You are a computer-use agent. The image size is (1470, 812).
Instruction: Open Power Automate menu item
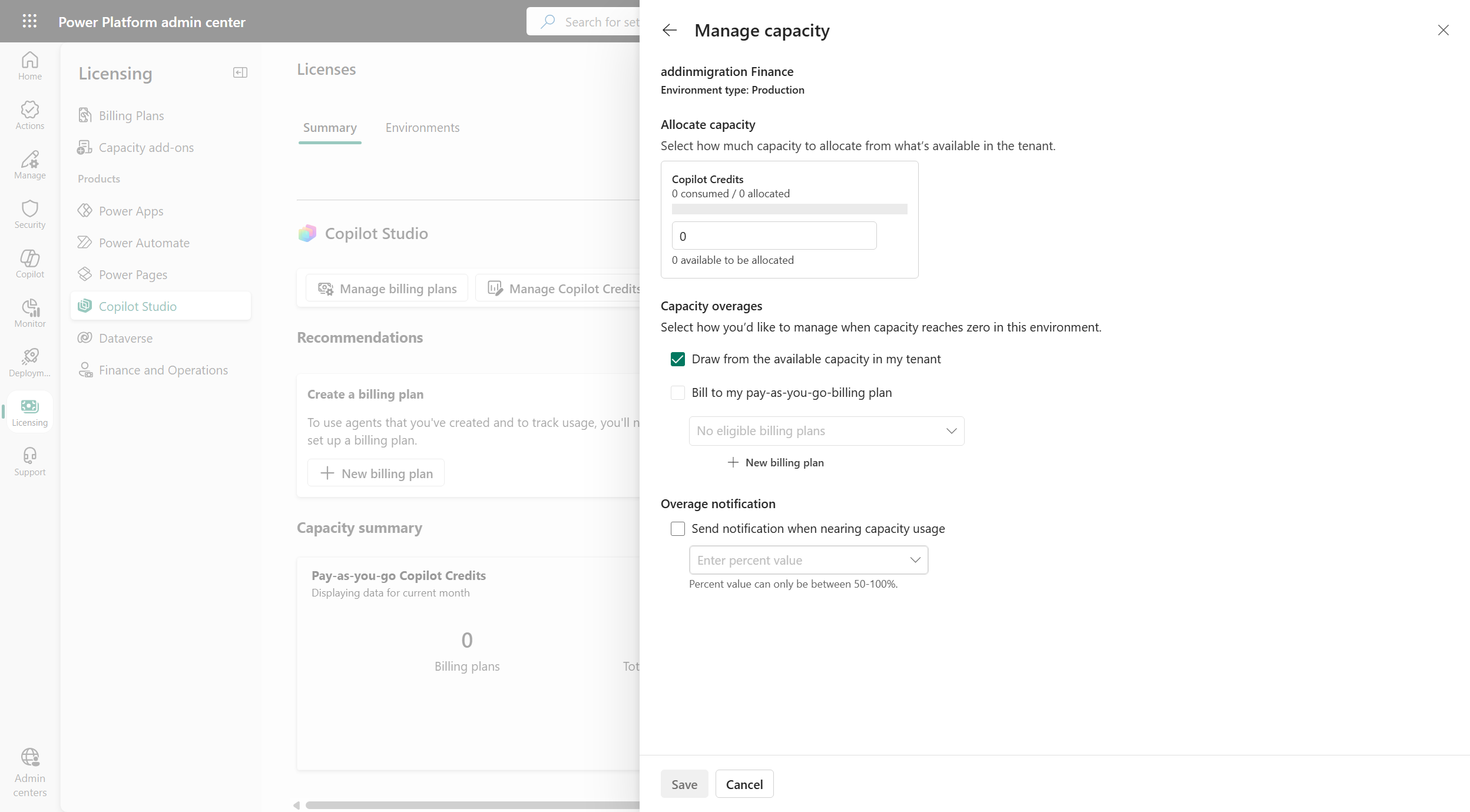point(160,243)
